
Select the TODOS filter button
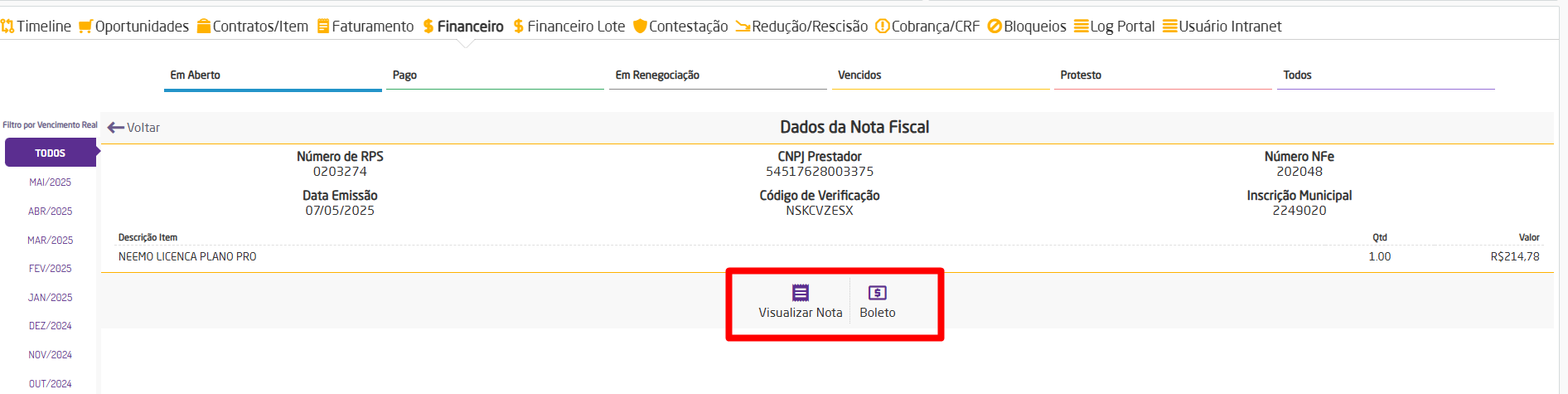point(51,153)
